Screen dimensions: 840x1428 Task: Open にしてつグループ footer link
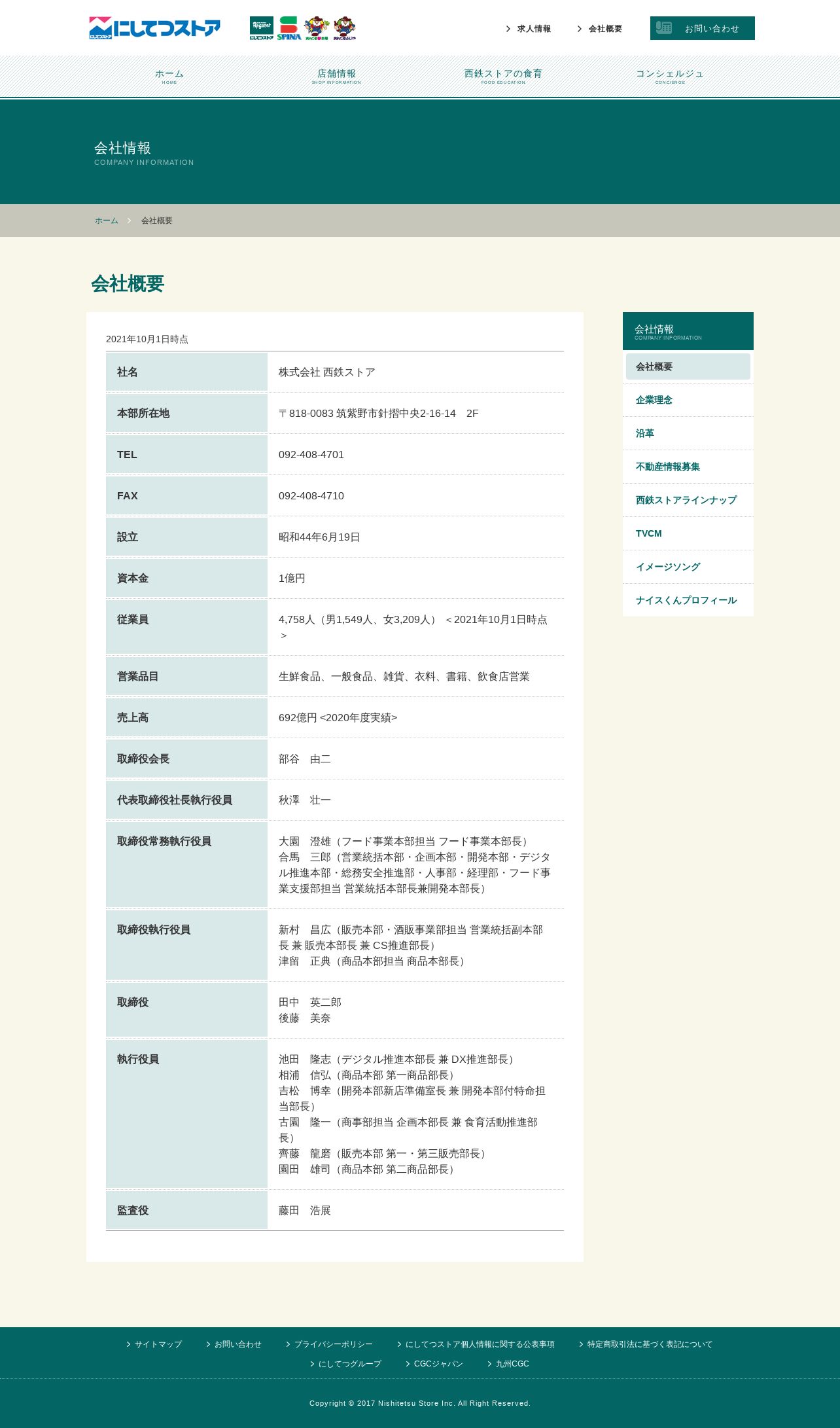coord(346,1364)
